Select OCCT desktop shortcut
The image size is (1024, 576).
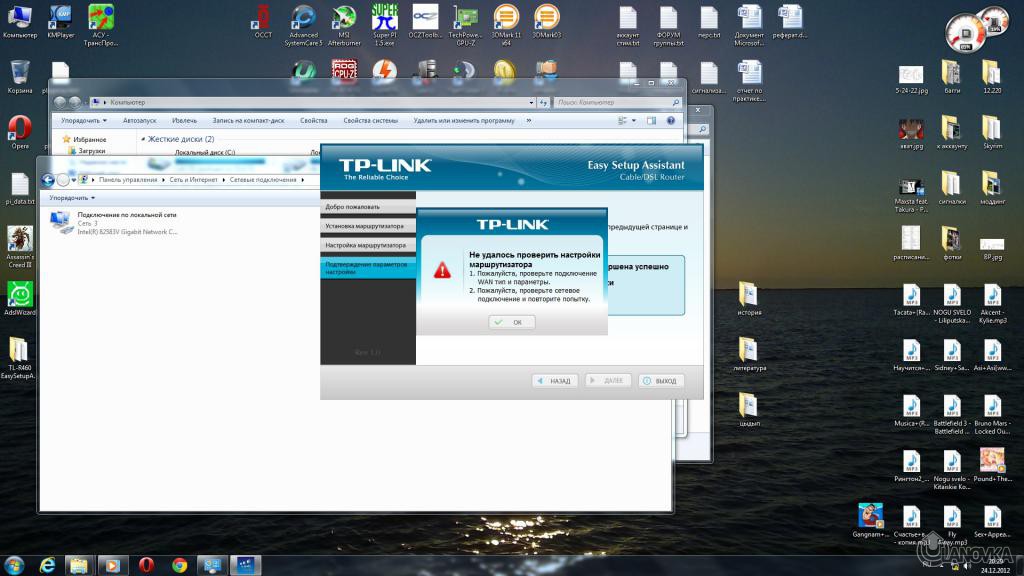coord(263,22)
